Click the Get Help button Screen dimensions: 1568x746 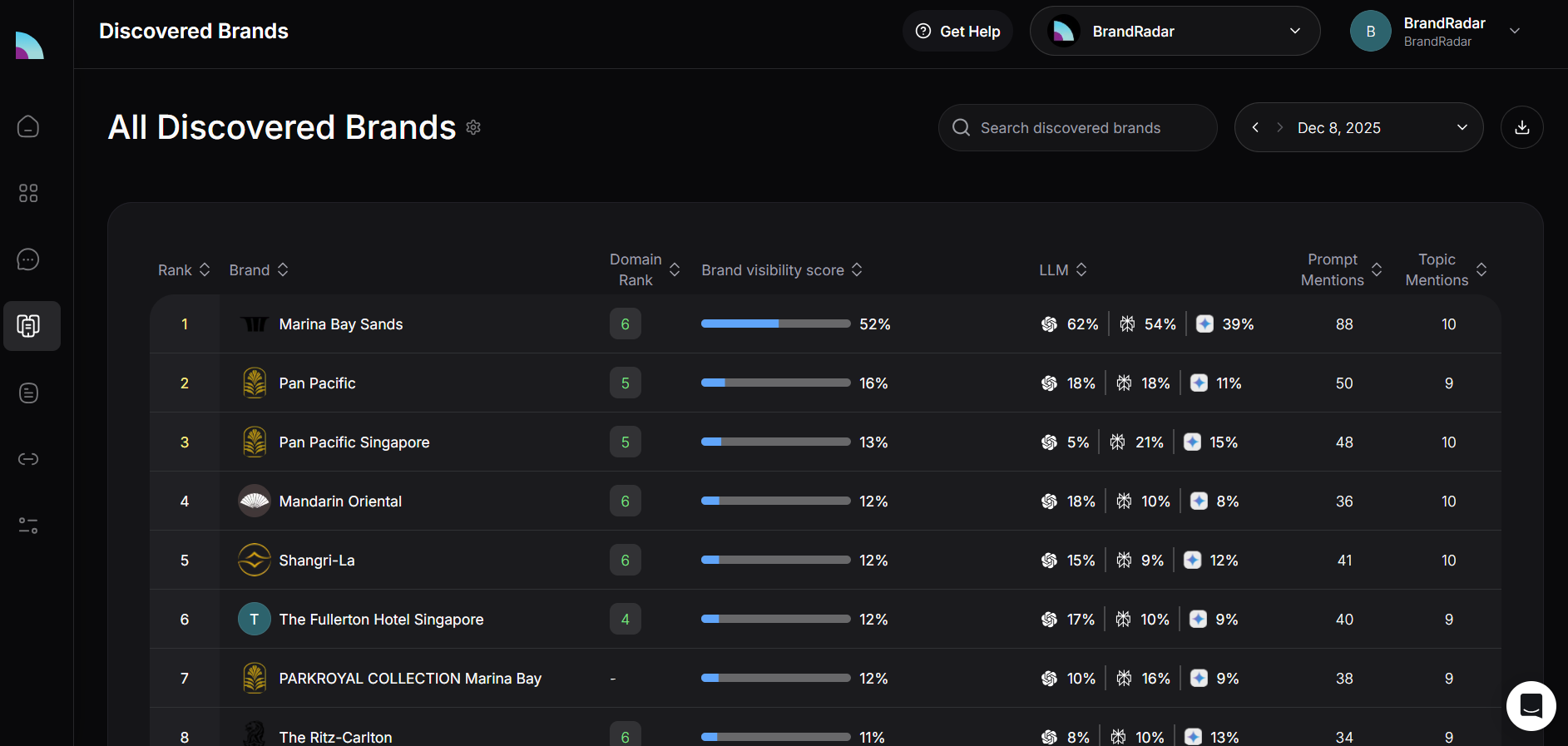(x=957, y=32)
